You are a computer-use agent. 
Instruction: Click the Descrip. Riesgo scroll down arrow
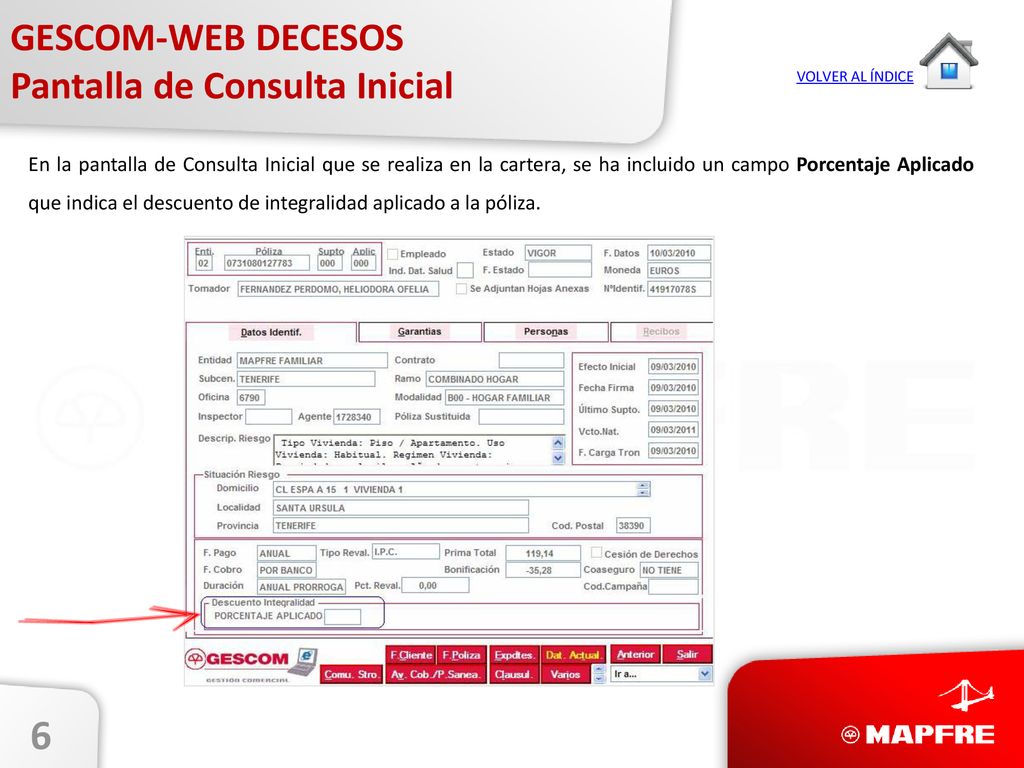[558, 458]
